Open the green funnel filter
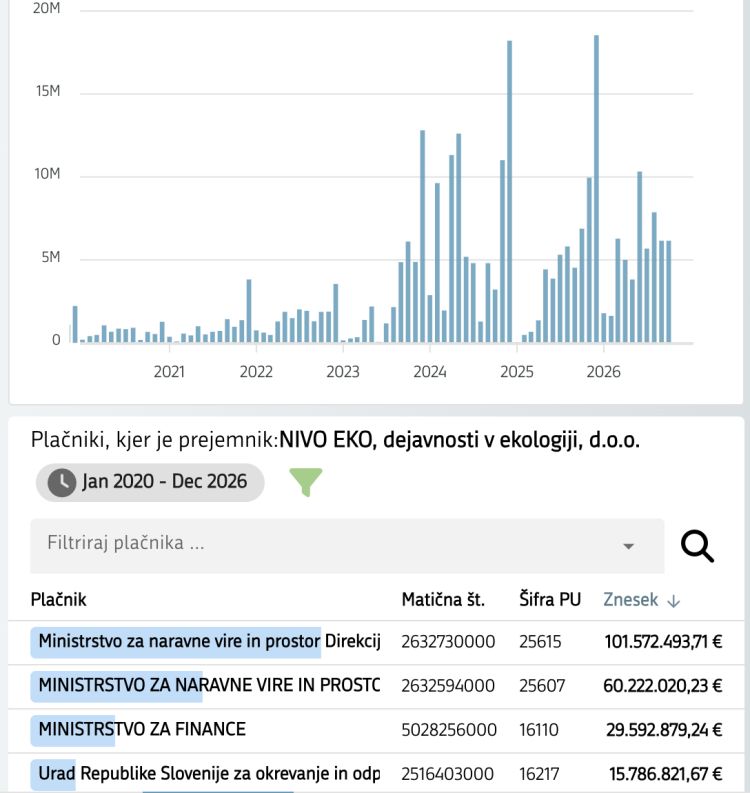The width and height of the screenshot is (750, 793). (305, 481)
